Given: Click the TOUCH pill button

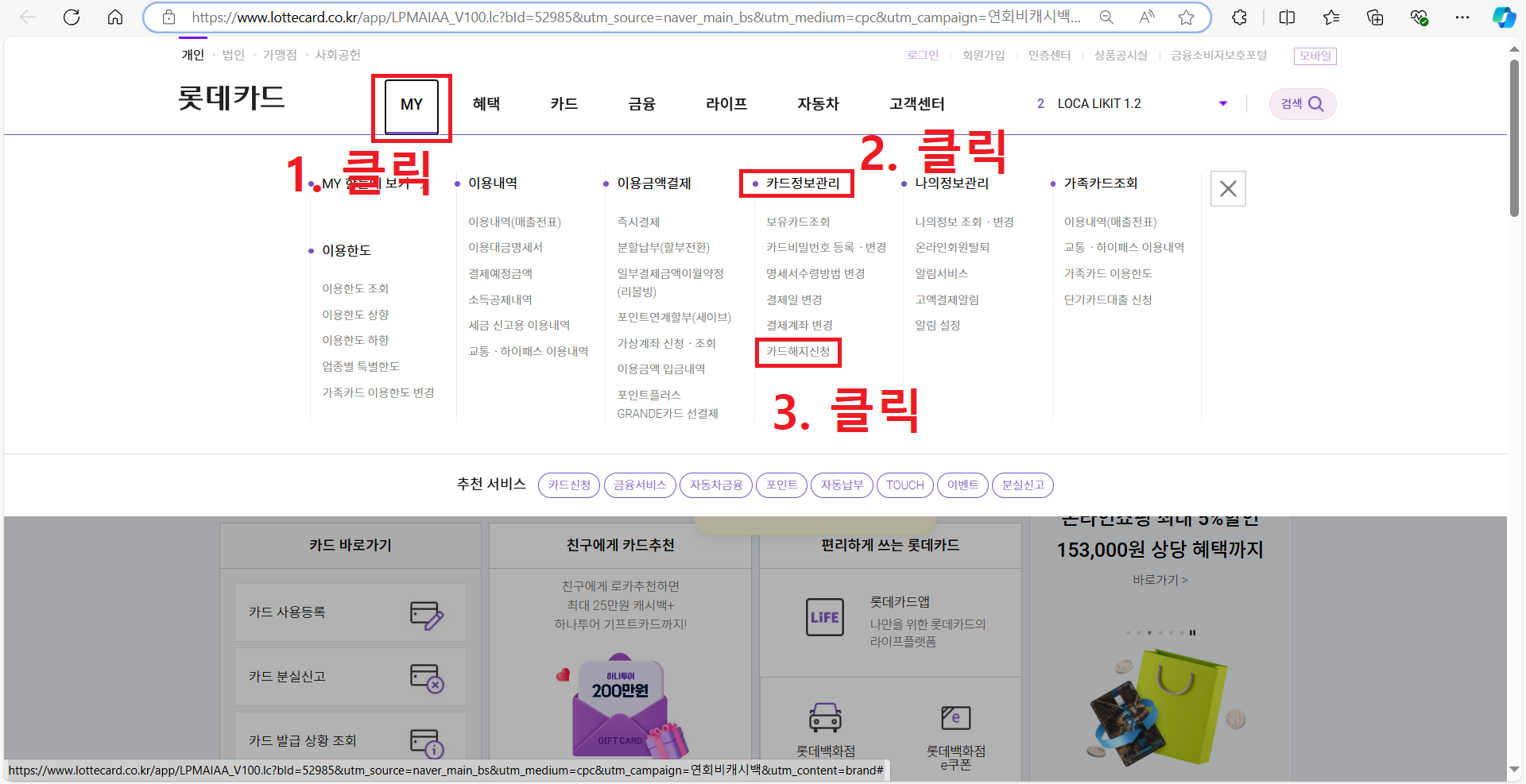Looking at the screenshot, I should (905, 485).
